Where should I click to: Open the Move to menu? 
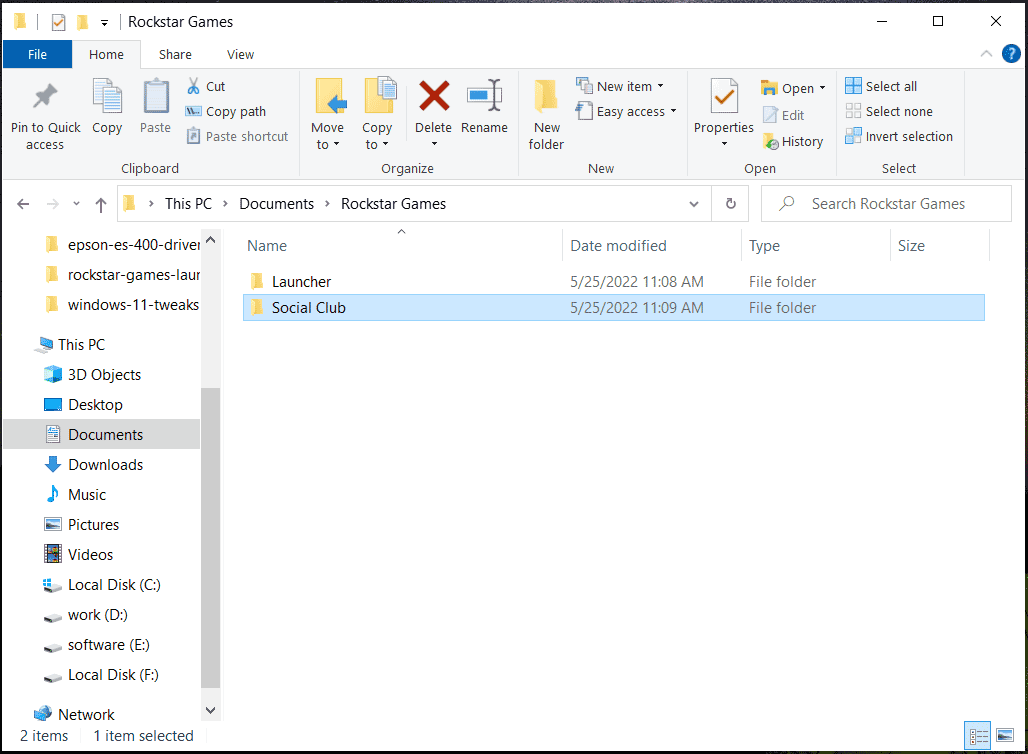click(x=327, y=115)
